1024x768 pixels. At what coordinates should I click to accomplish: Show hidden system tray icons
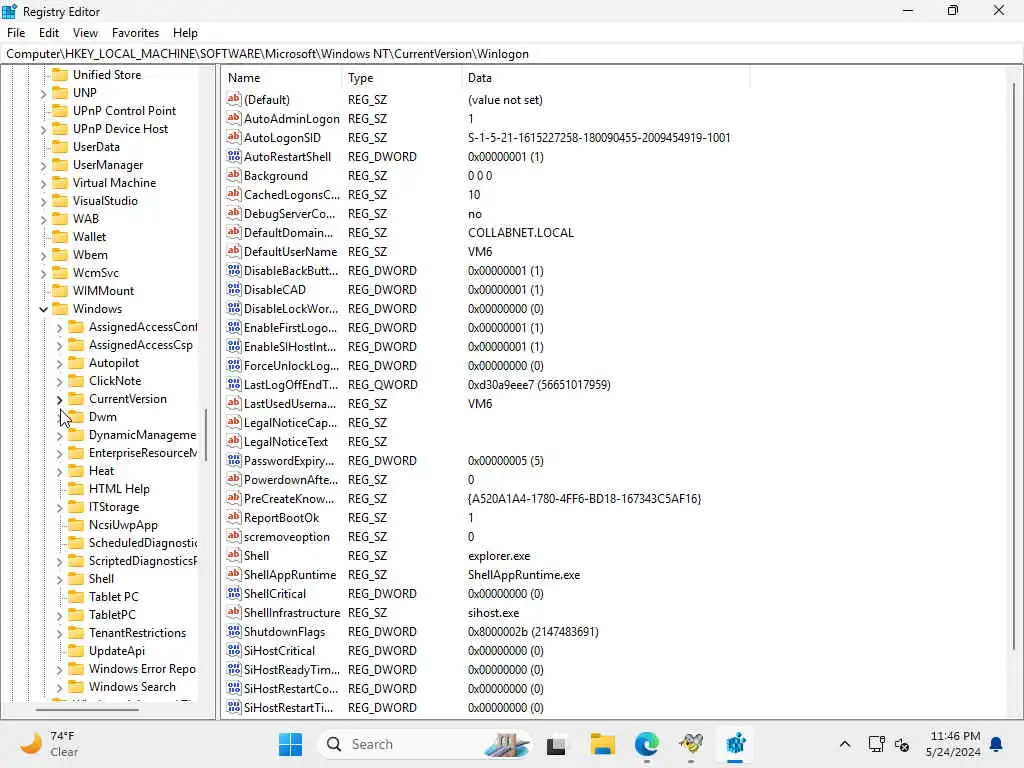[844, 744]
